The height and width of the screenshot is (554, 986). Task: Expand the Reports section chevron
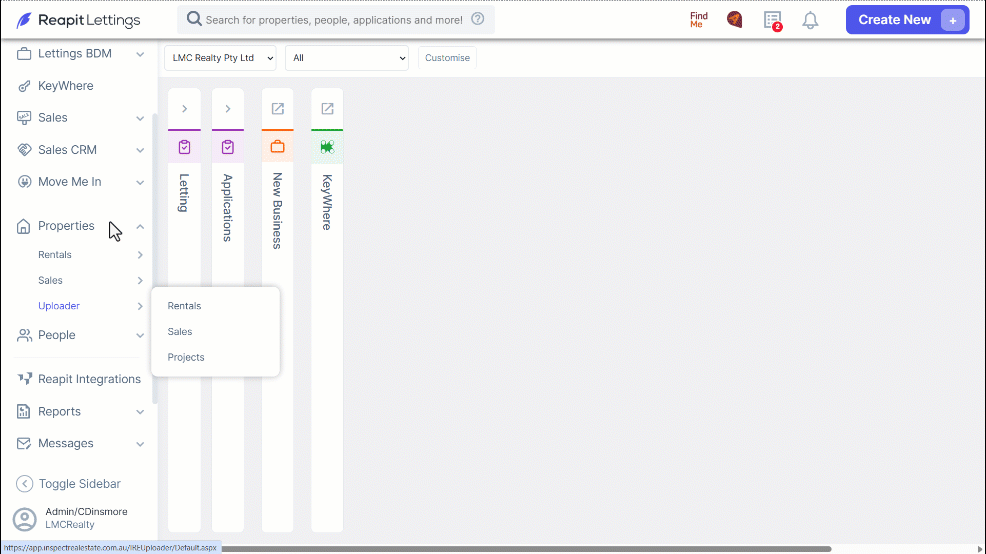click(x=140, y=412)
